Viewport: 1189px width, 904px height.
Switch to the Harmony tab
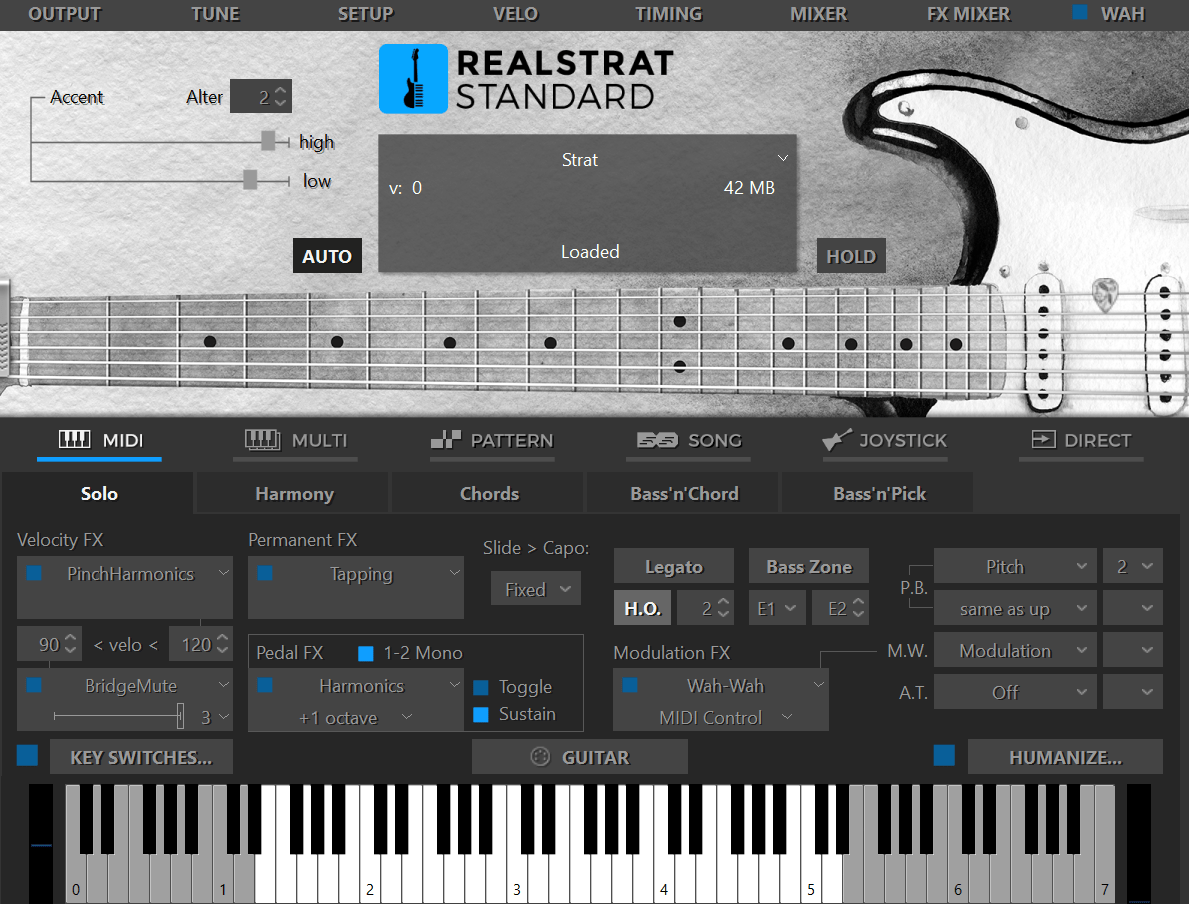coord(292,492)
